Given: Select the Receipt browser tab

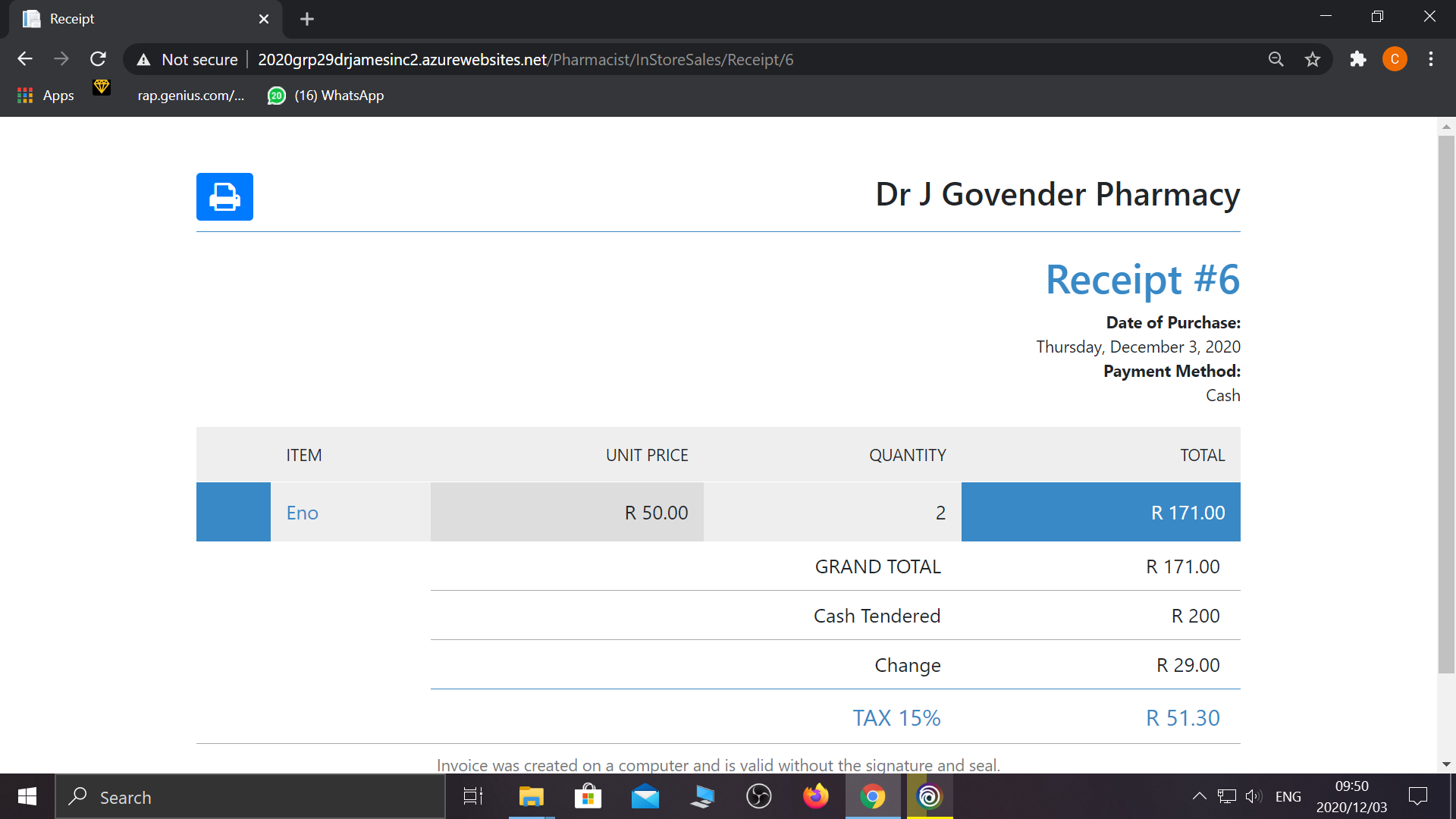Looking at the screenshot, I should [136, 19].
